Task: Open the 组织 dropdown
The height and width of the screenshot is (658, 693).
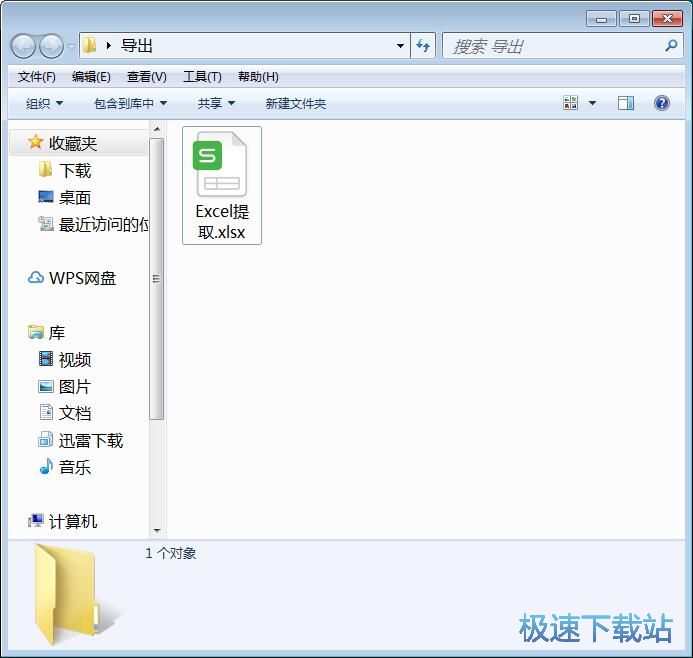Action: [x=44, y=103]
